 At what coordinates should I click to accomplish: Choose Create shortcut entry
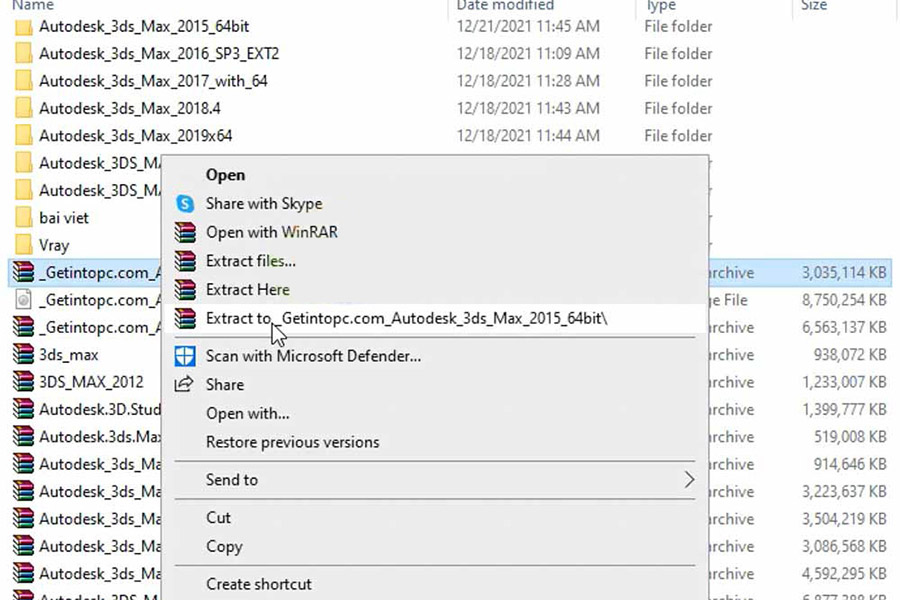click(x=258, y=584)
